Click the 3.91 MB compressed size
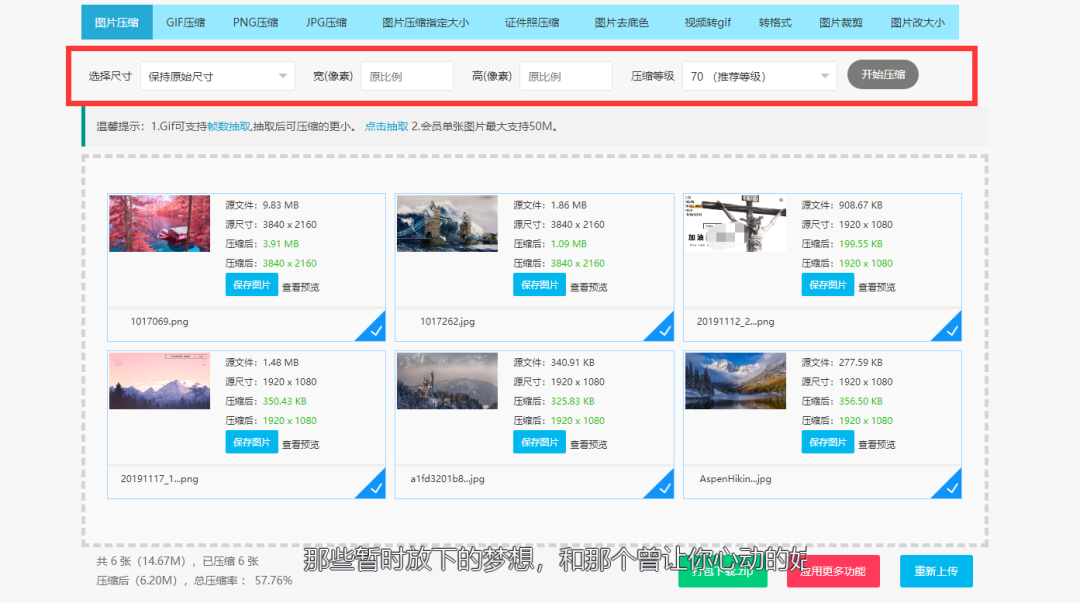1080x603 pixels. point(280,244)
